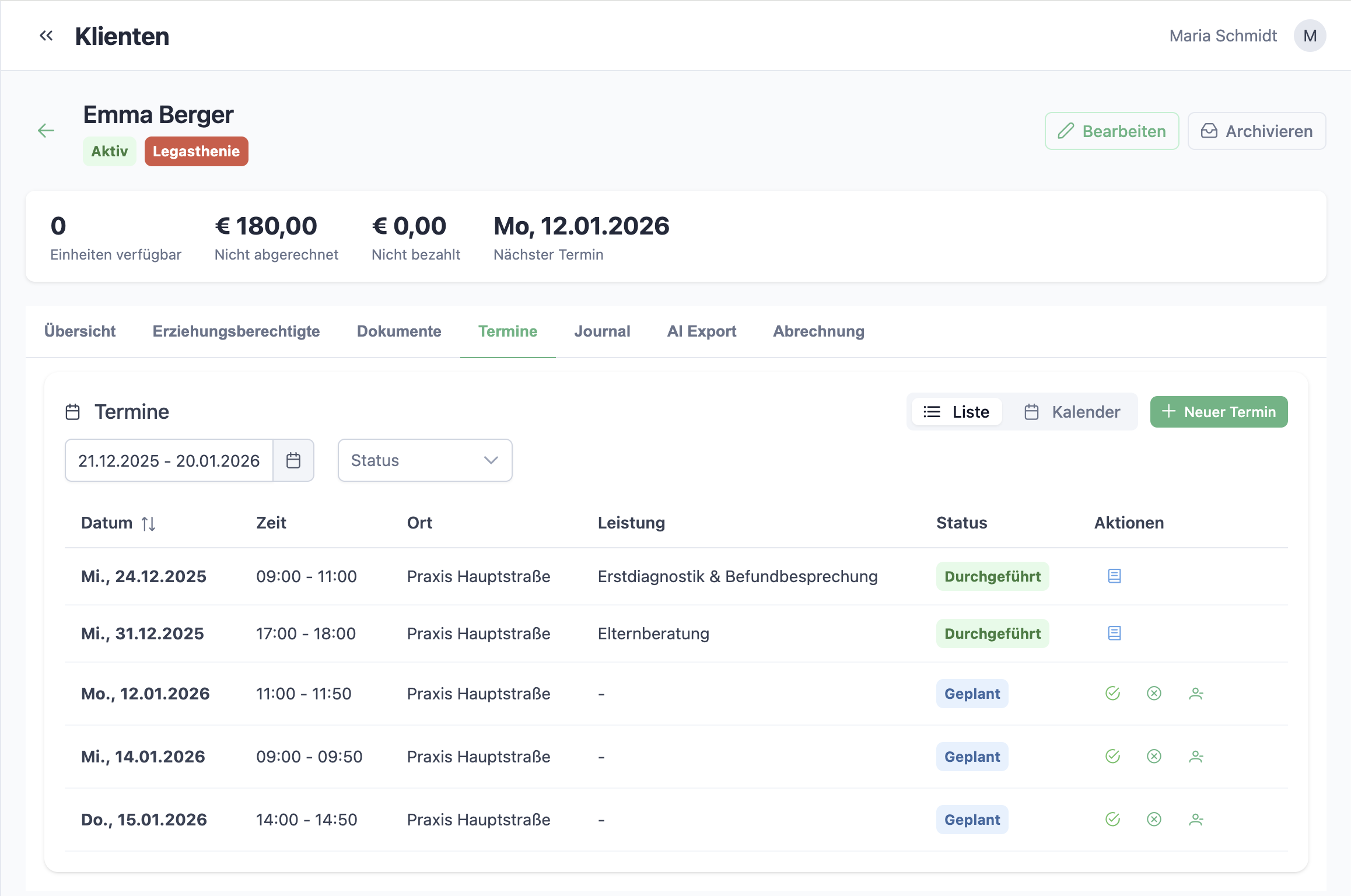This screenshot has height=896, width=1351.
Task: Collapse sidebar with double chevron icon
Action: coord(46,36)
